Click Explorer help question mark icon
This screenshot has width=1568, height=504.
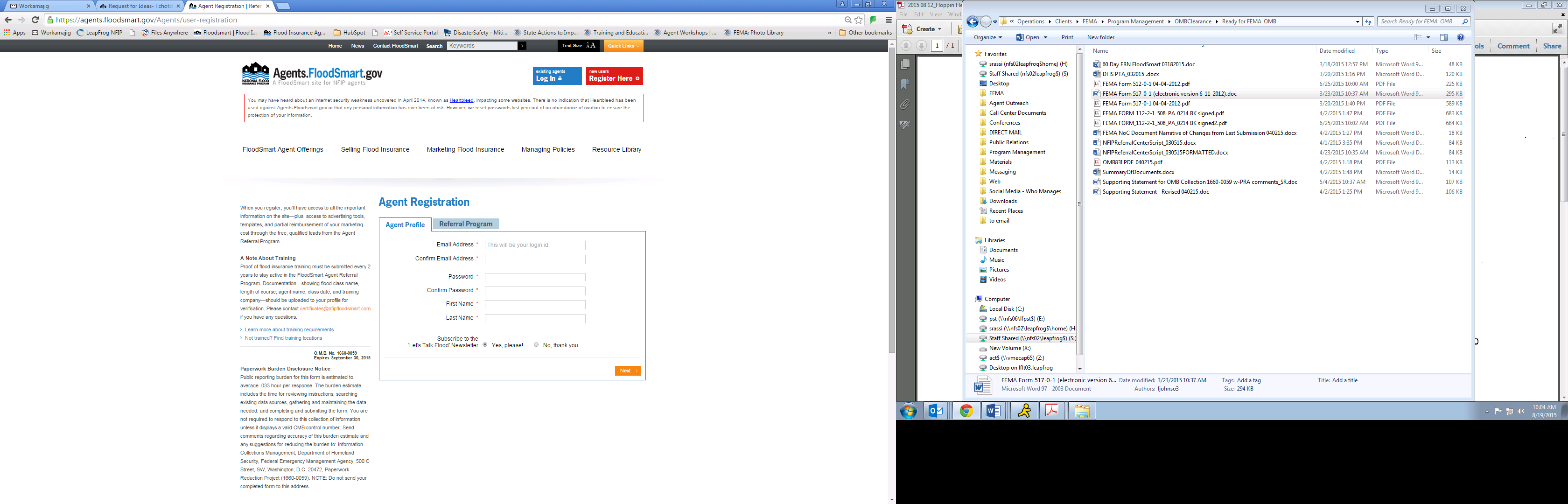point(1460,37)
